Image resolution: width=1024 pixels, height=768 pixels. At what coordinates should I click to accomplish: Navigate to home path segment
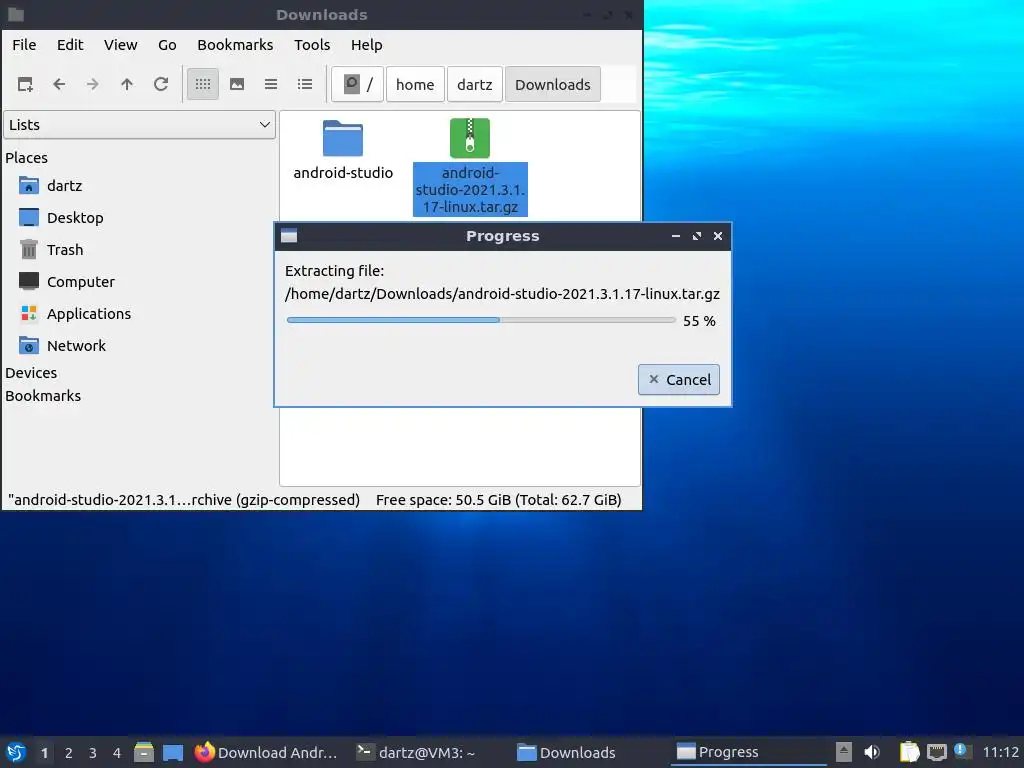(x=415, y=84)
